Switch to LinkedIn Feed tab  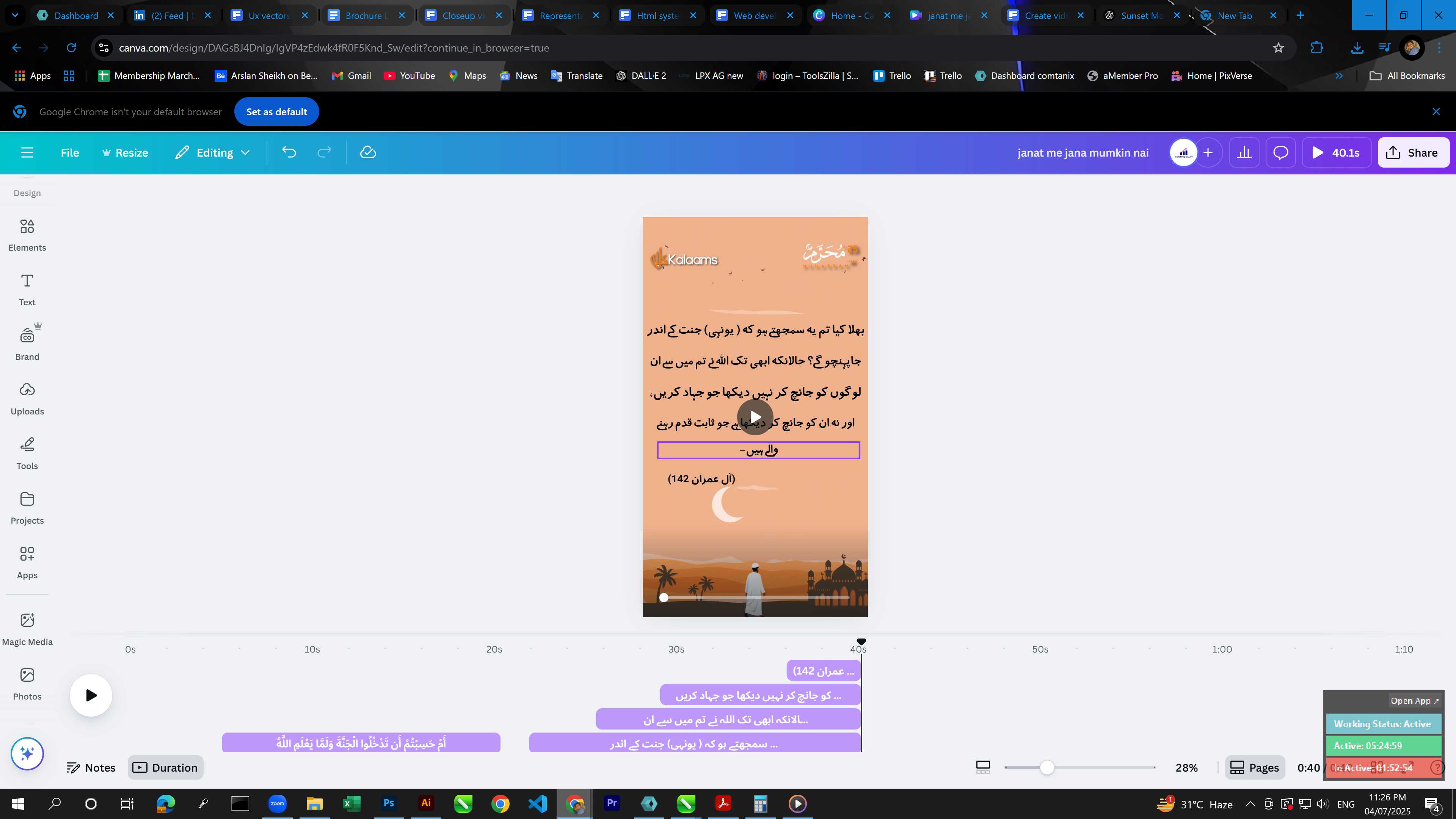coord(173,15)
